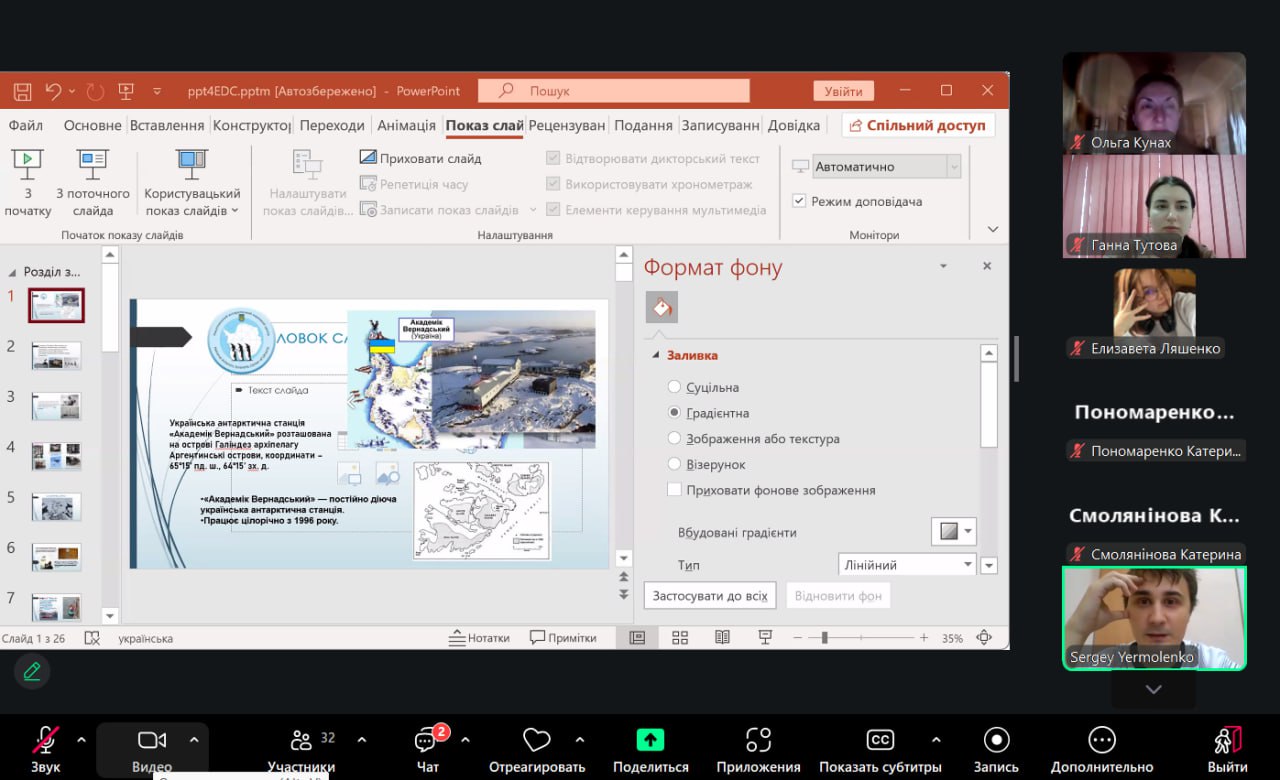Screen dimensions: 1280x780
Task: Select slide 3 thumbnail in panel
Action: [56, 406]
